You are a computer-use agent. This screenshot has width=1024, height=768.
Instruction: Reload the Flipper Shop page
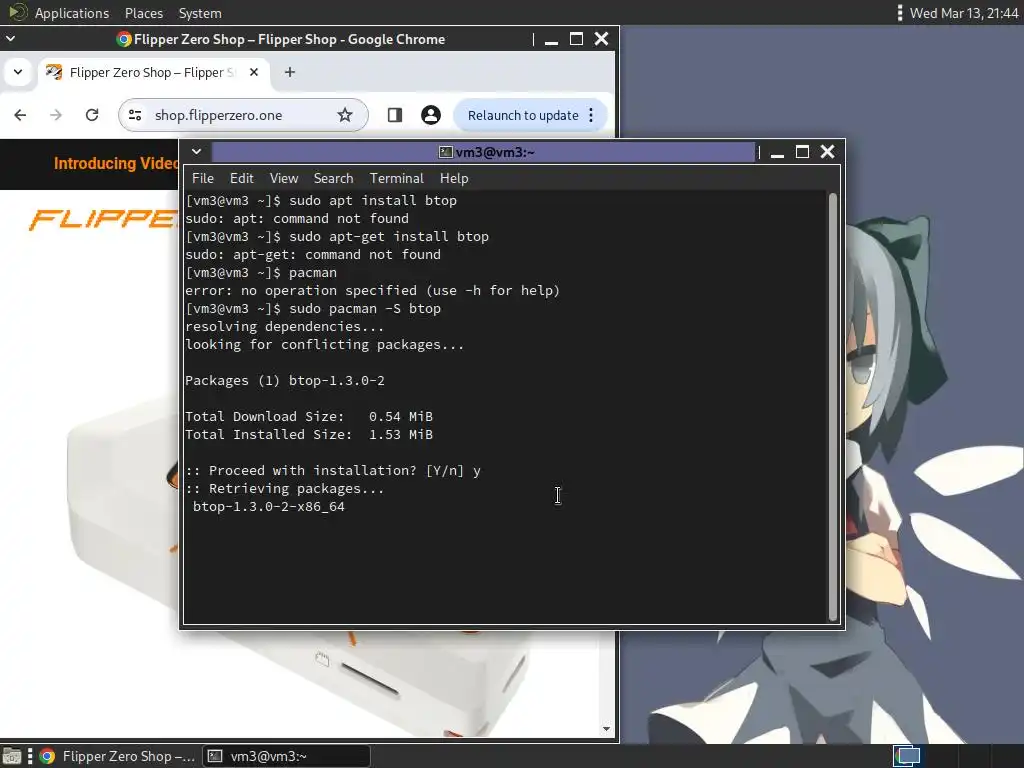[92, 115]
